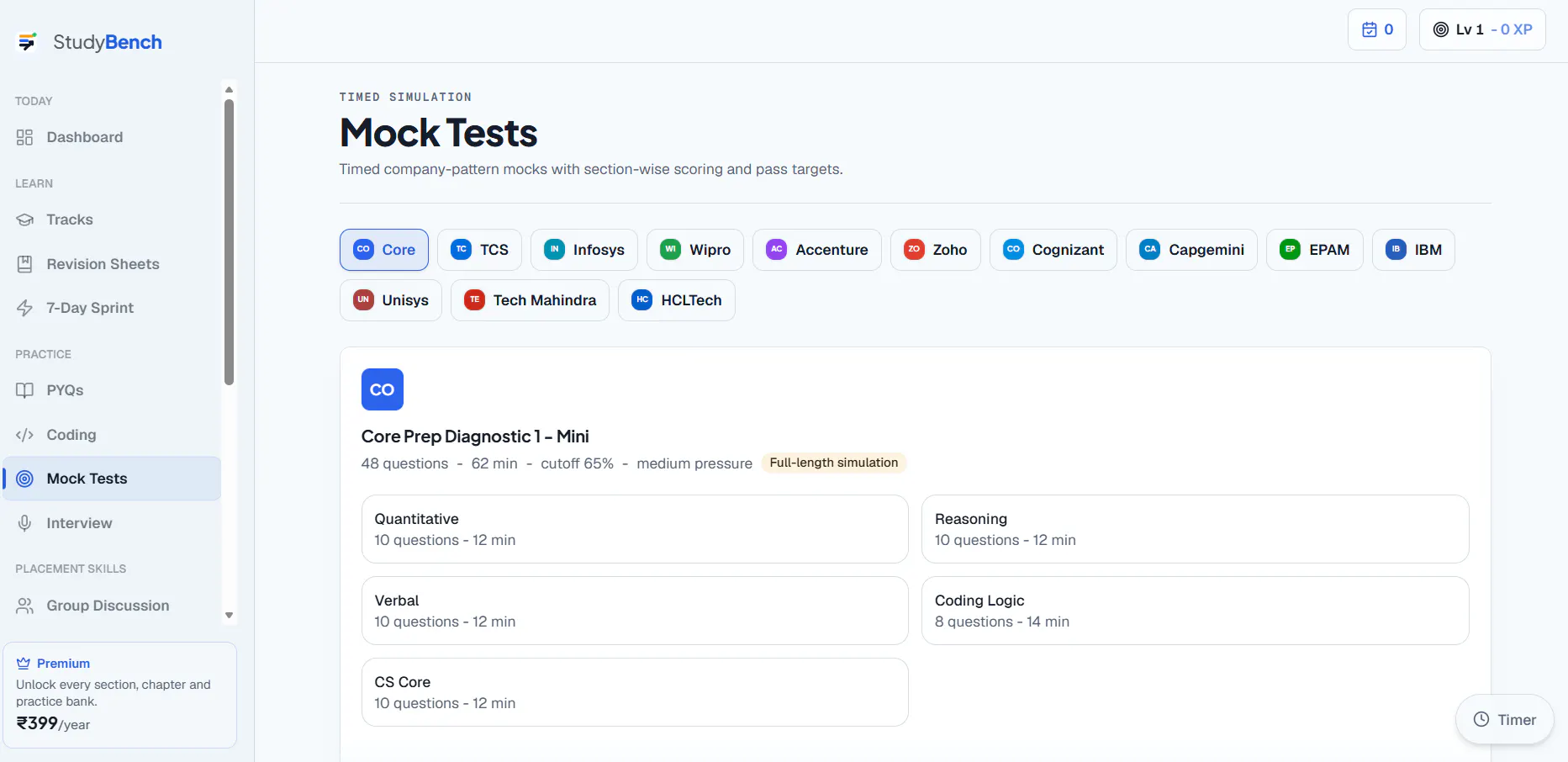Click the PYQs open book icon

click(x=25, y=390)
